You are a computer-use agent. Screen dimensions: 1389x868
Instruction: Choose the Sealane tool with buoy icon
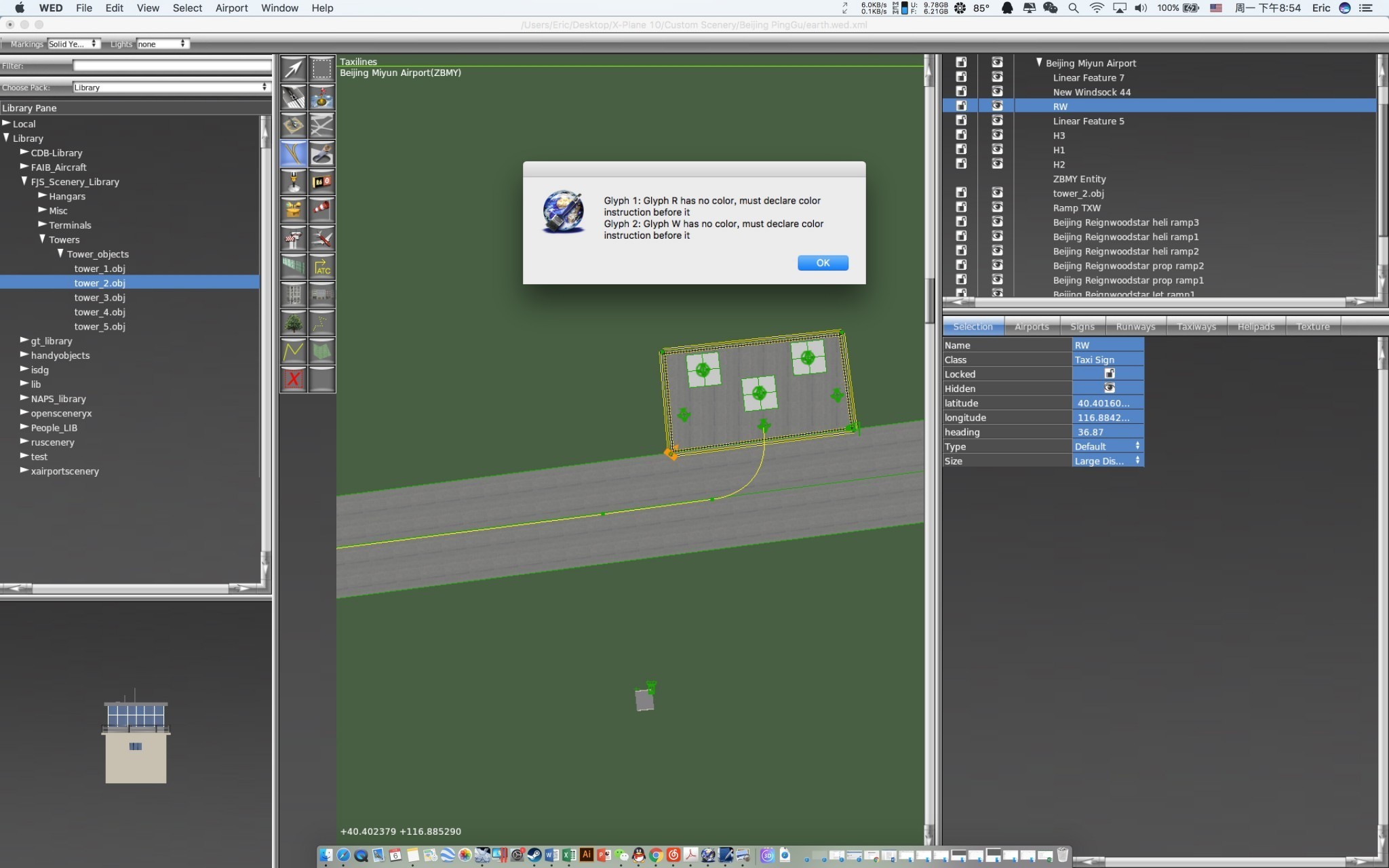(x=321, y=97)
